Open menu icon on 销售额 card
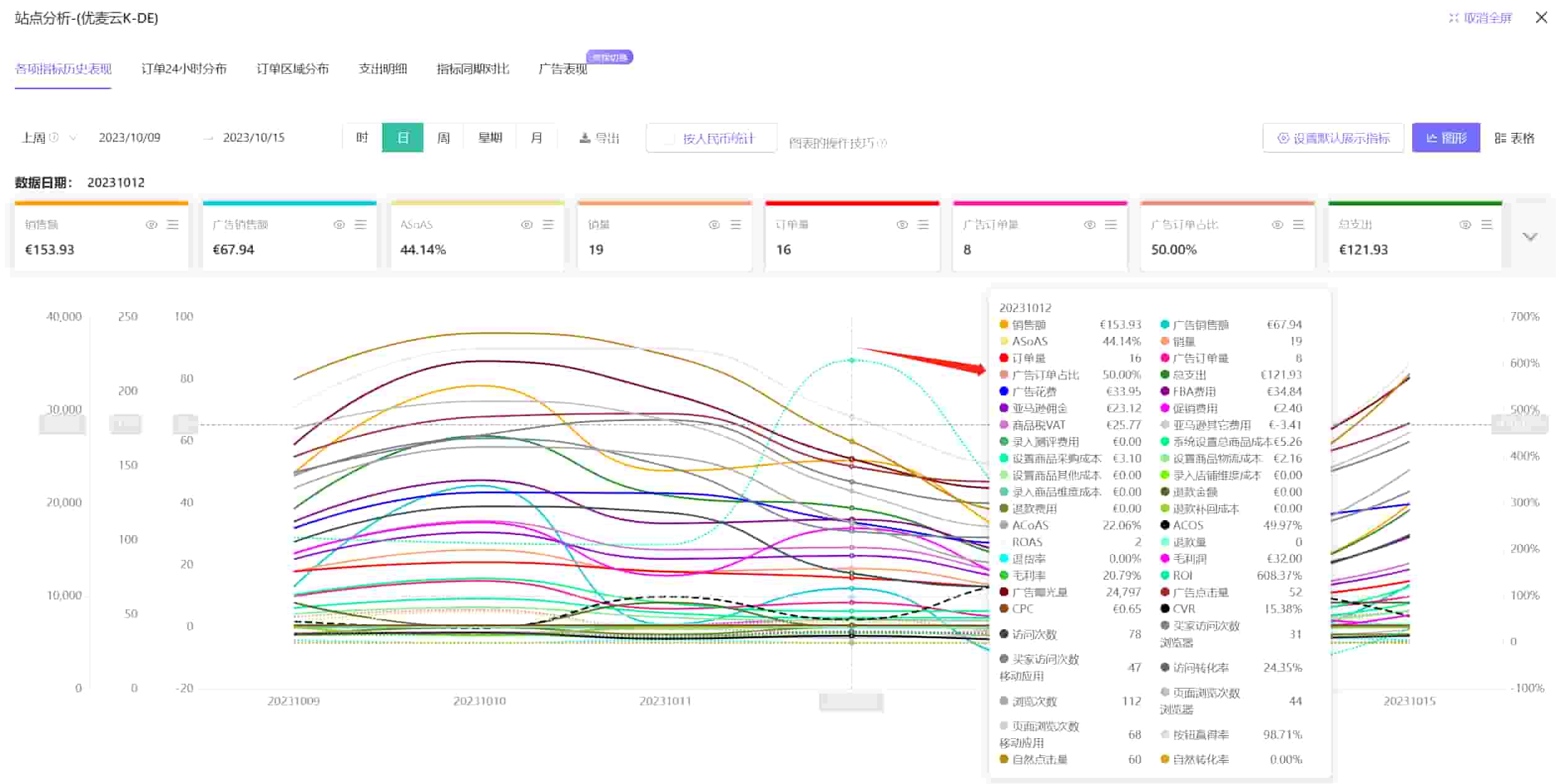Screen dimensions: 1567x784 pyautogui.click(x=173, y=225)
